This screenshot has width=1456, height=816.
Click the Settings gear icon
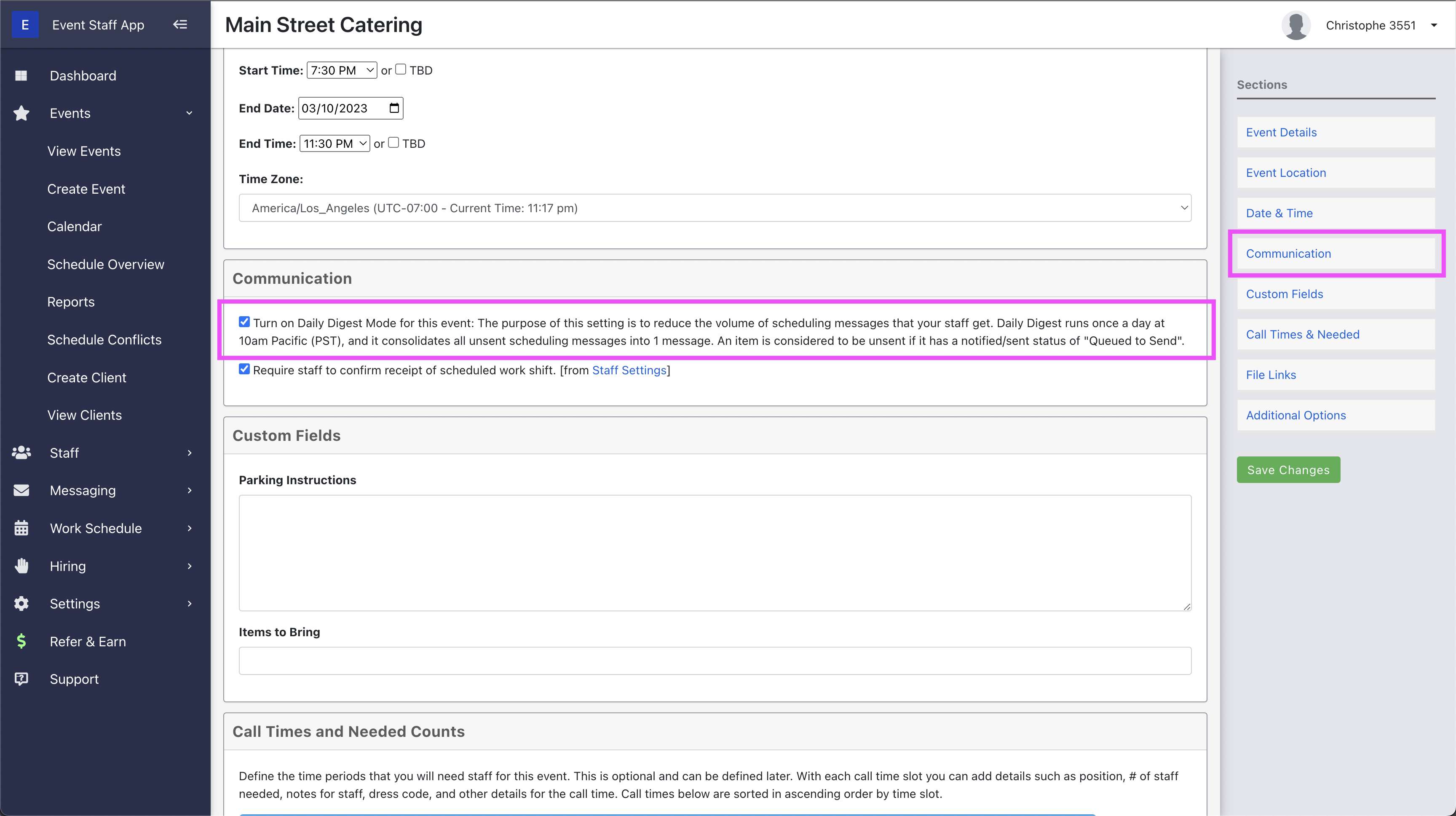21,603
